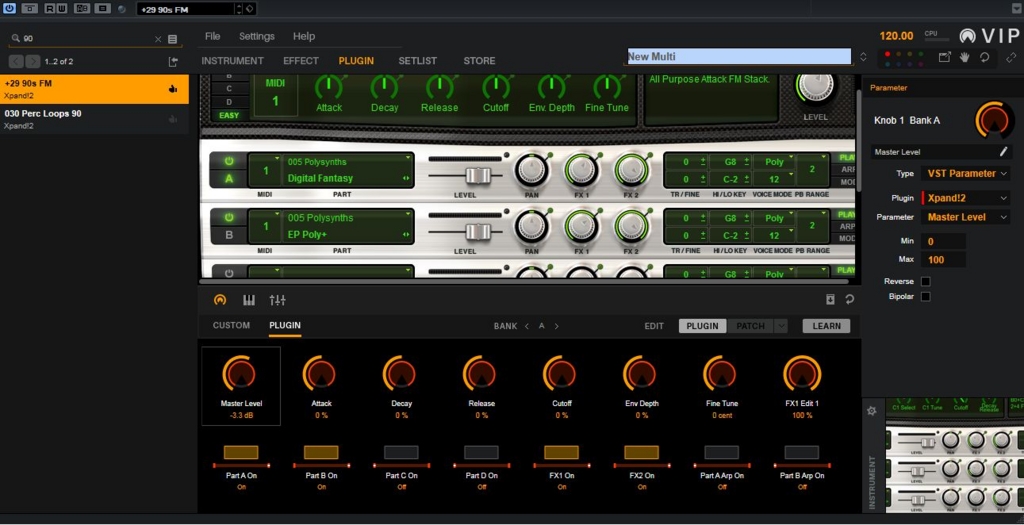Select the EASY edit button in Xpand

coord(229,116)
